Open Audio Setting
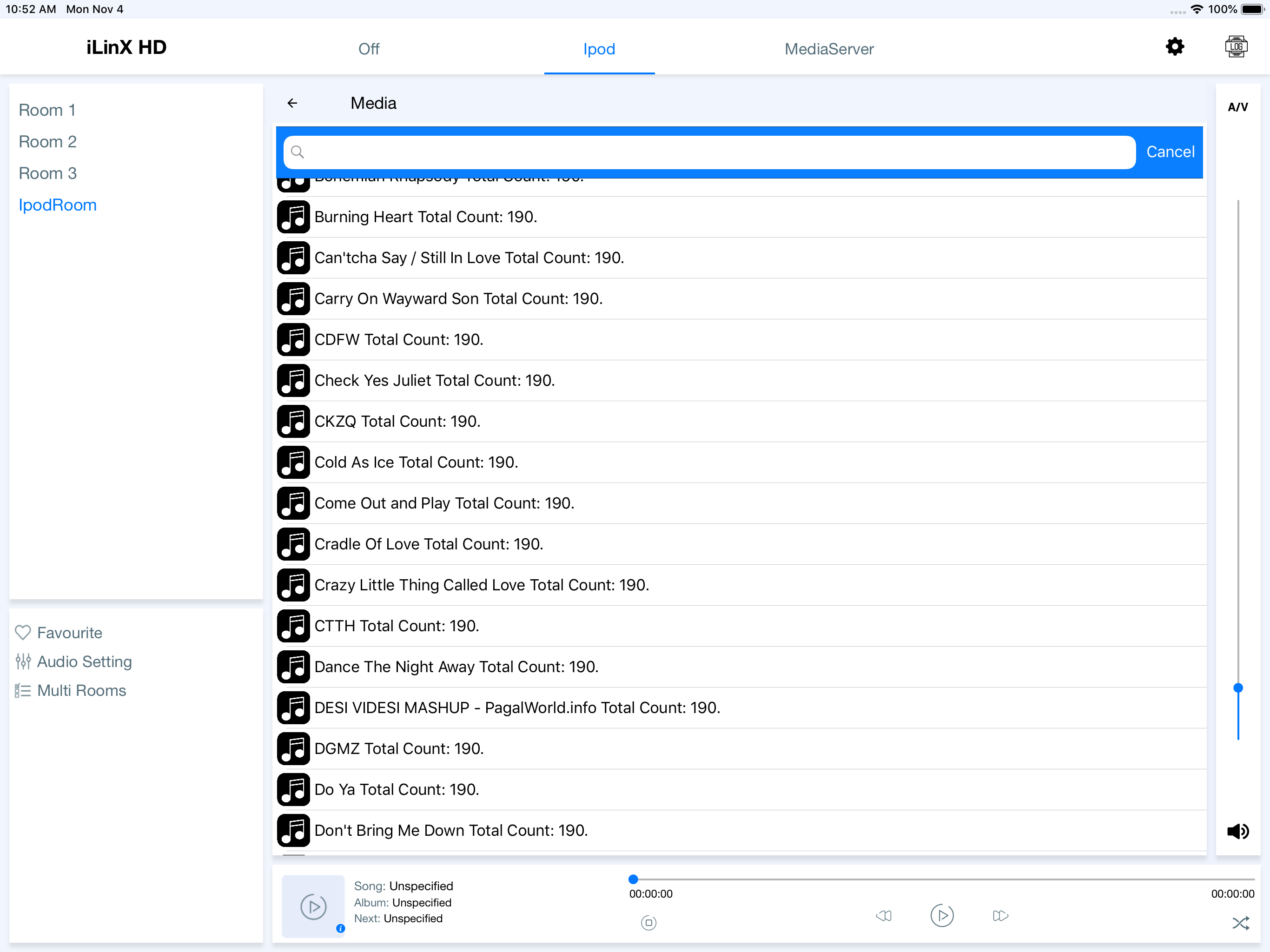The height and width of the screenshot is (952, 1270). tap(73, 661)
